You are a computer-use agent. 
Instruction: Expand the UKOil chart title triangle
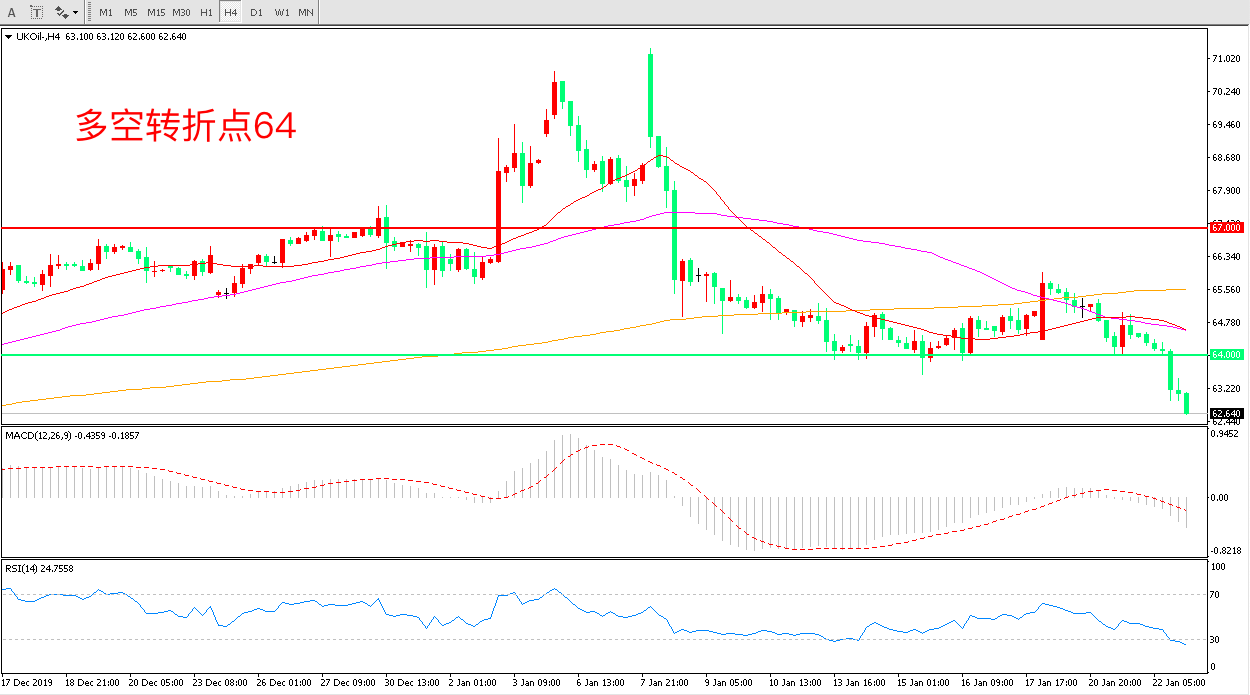tap(9, 37)
